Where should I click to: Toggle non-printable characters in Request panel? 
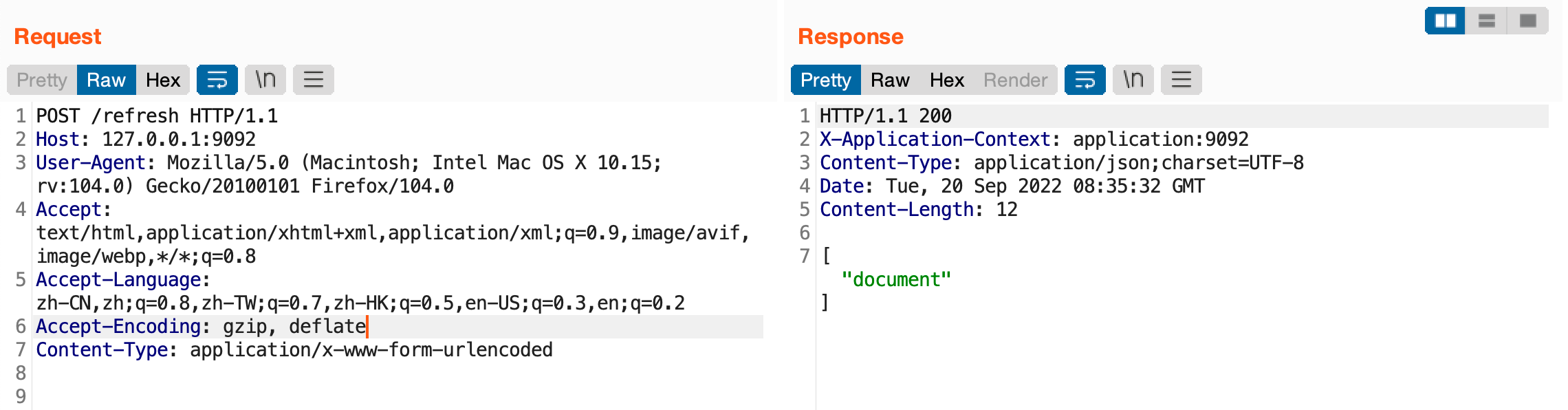point(265,80)
